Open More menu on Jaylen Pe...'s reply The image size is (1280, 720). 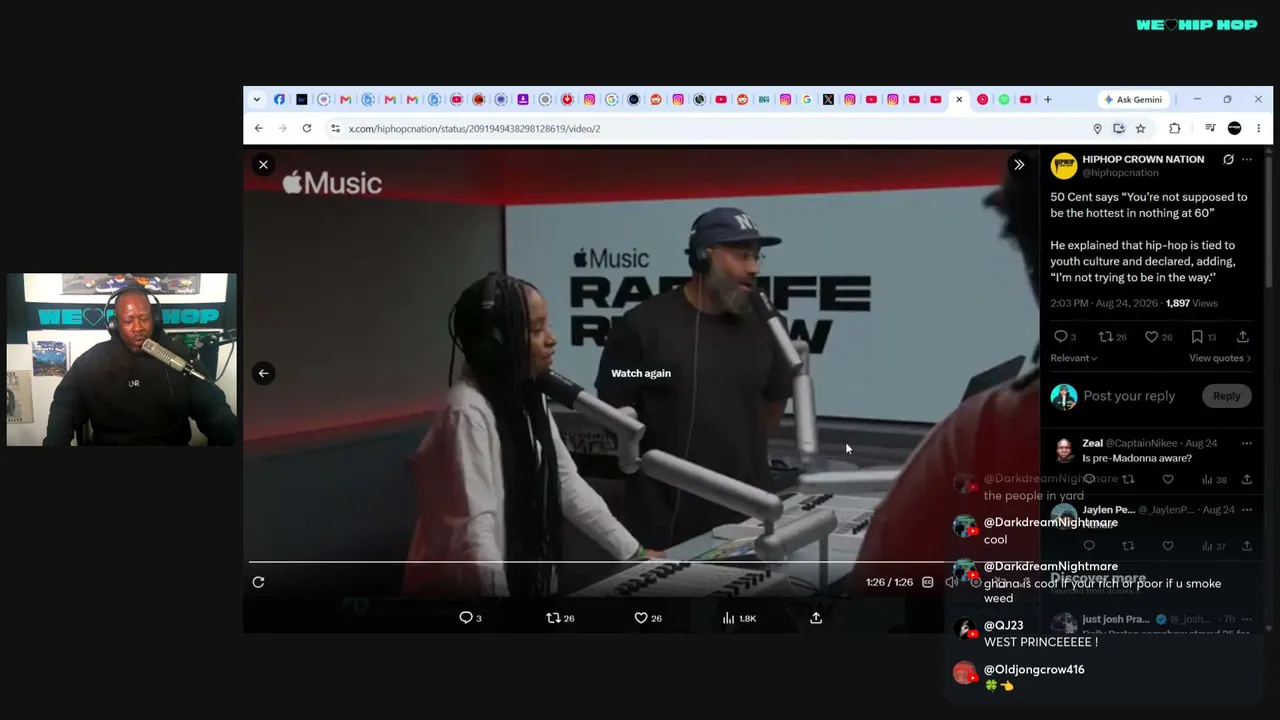pos(1247,510)
